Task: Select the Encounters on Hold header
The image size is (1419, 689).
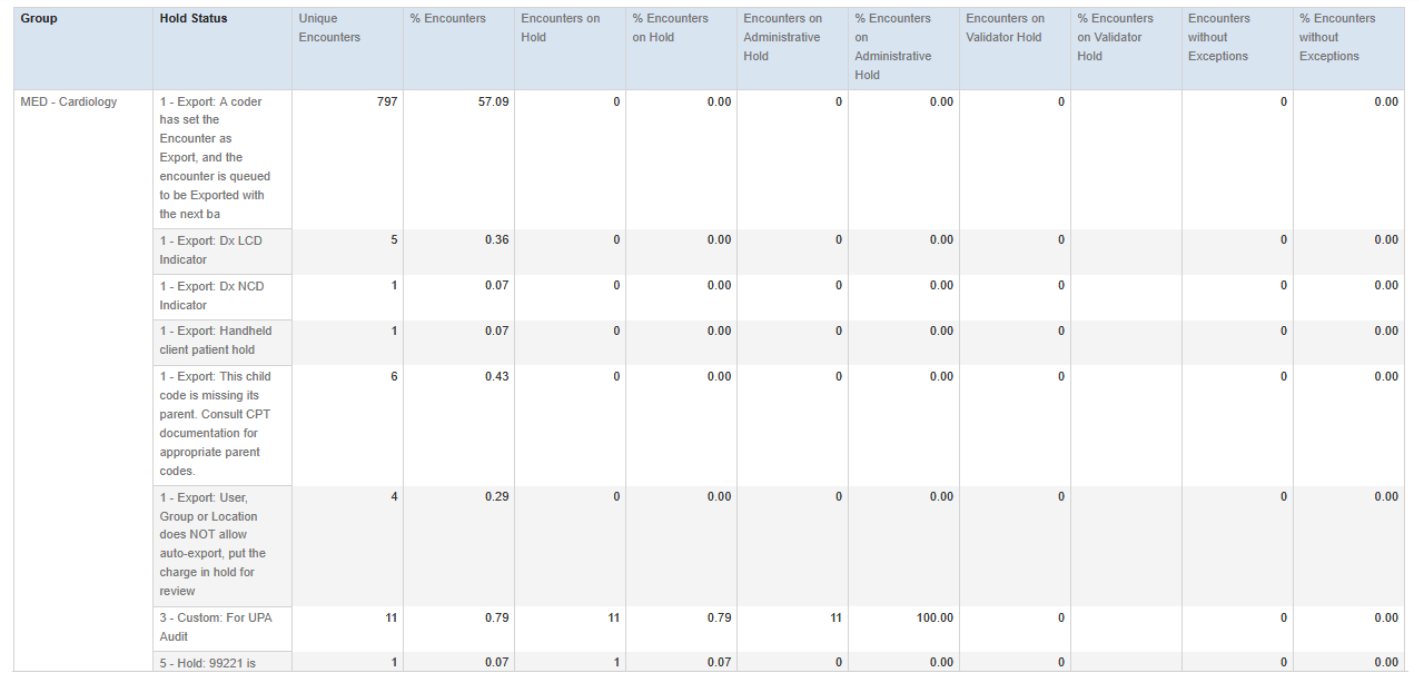Action: click(x=570, y=48)
